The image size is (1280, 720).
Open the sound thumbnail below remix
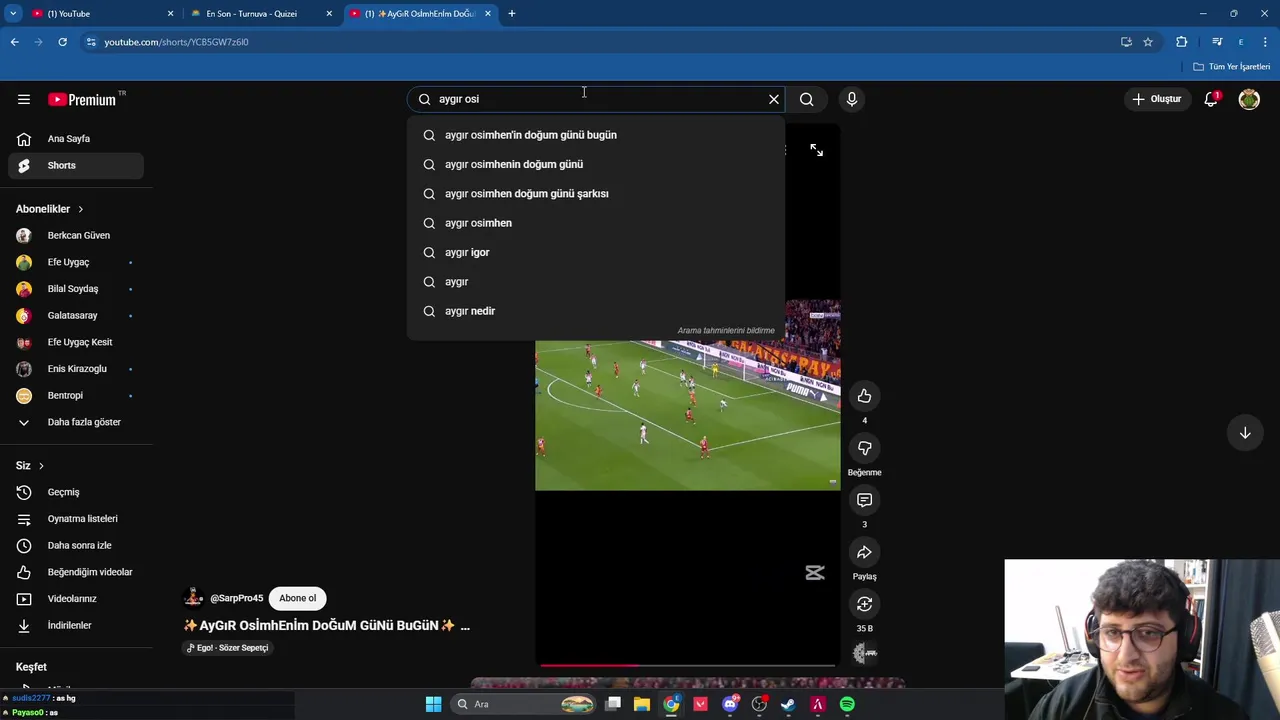865,653
